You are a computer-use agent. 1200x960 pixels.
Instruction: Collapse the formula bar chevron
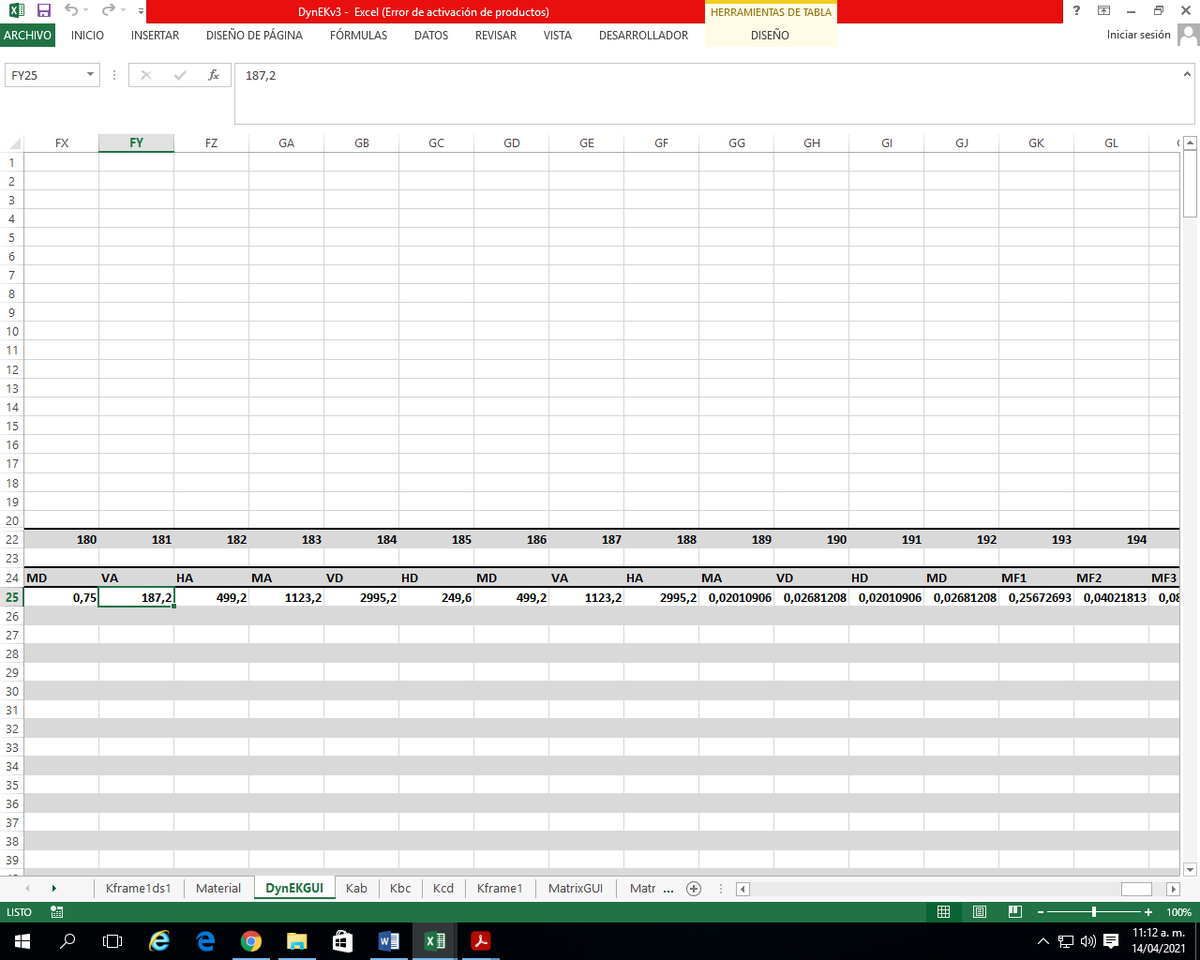[1187, 74]
